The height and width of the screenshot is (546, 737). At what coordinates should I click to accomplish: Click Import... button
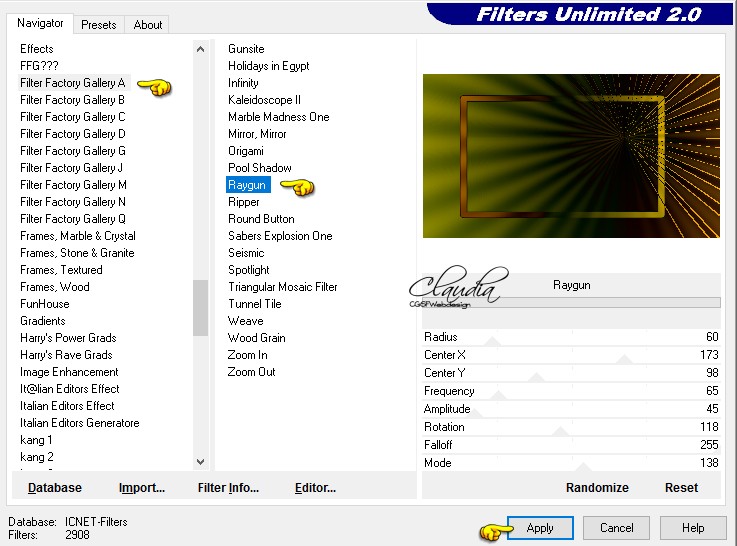(141, 488)
